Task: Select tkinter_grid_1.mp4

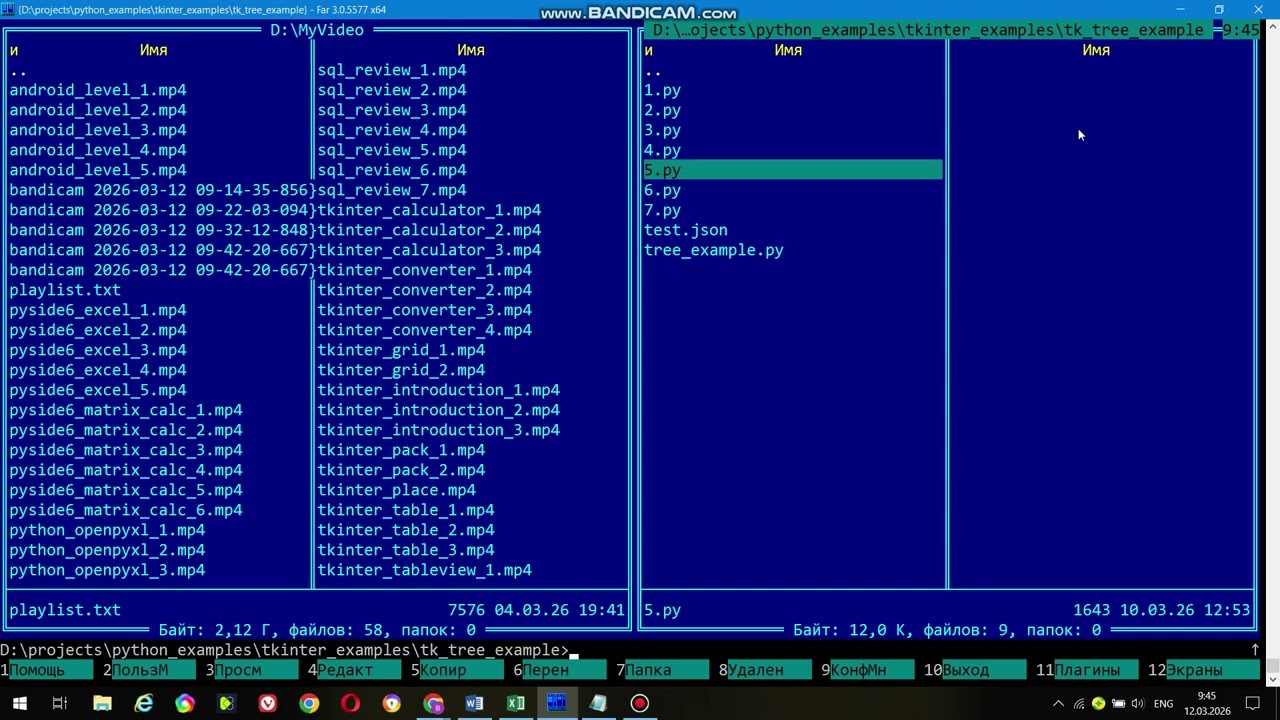Action: (x=401, y=350)
